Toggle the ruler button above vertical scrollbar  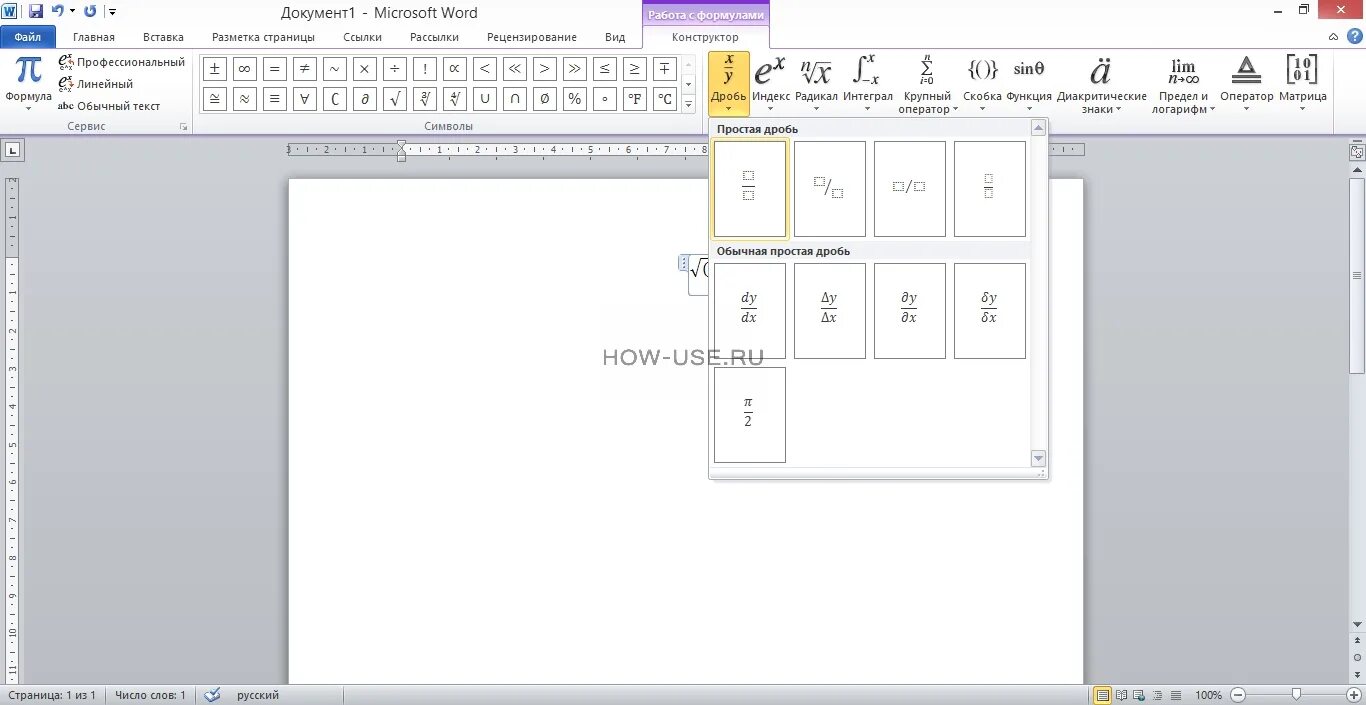1357,153
